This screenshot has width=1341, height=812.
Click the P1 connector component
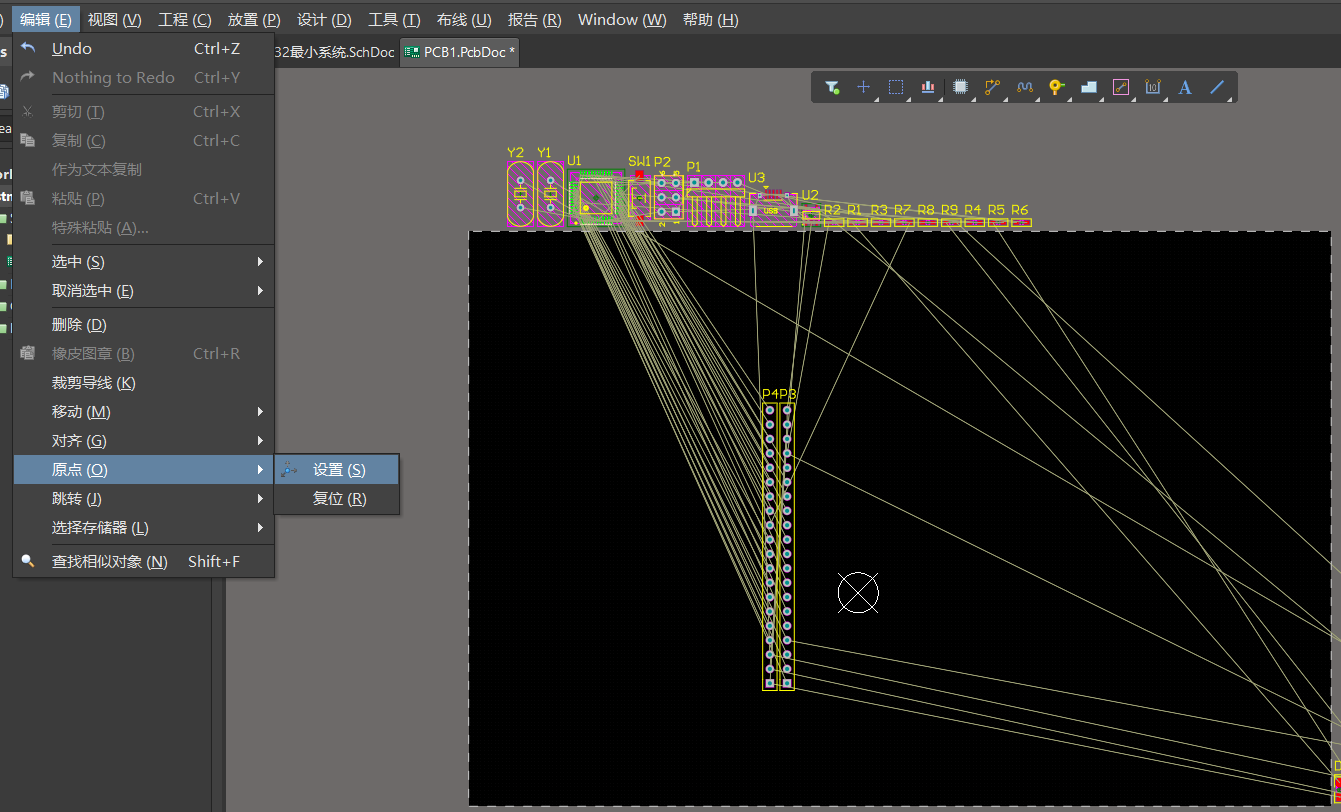click(715, 201)
